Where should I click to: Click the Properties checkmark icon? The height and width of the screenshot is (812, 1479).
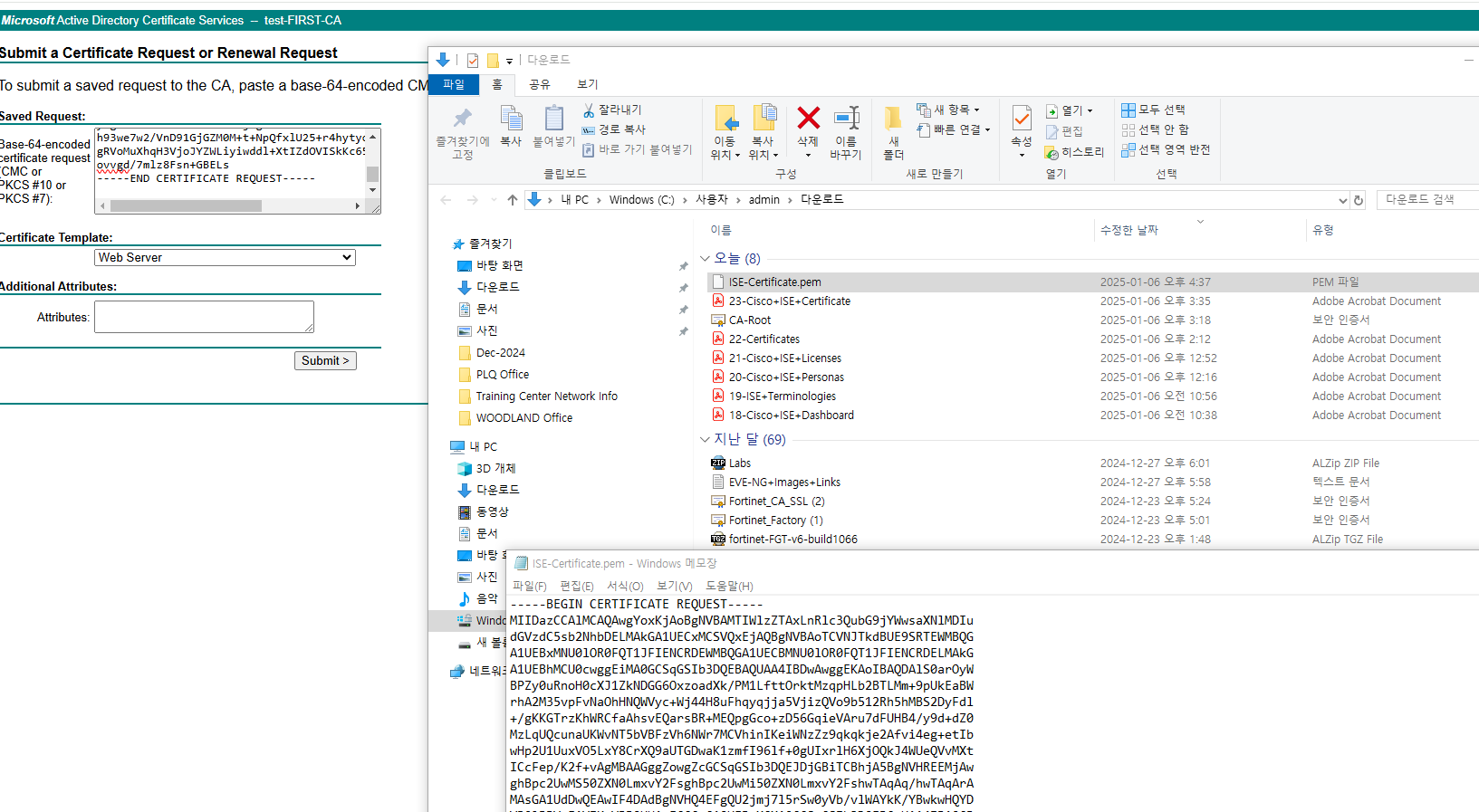point(1022,119)
